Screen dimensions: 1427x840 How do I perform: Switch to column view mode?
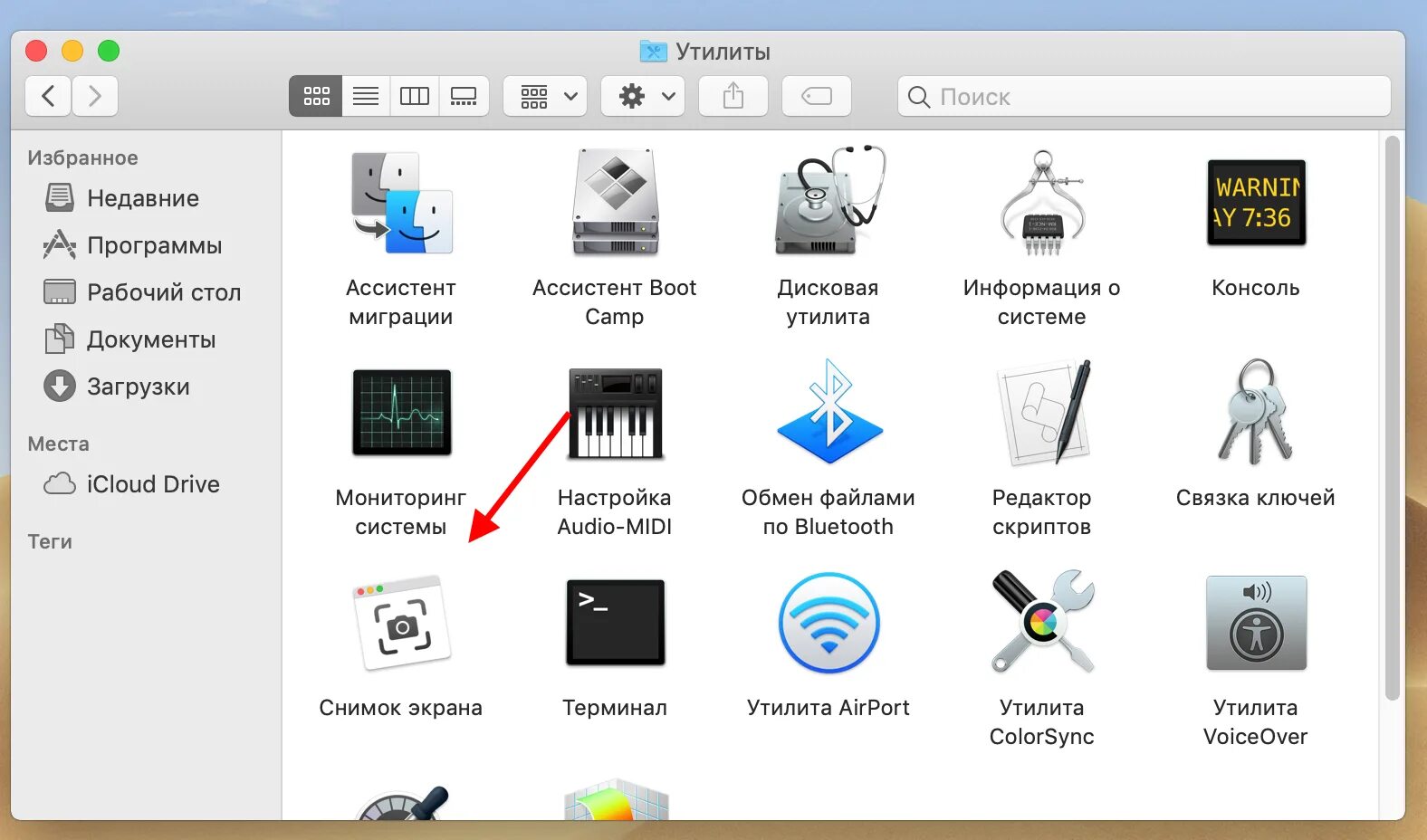tap(415, 96)
